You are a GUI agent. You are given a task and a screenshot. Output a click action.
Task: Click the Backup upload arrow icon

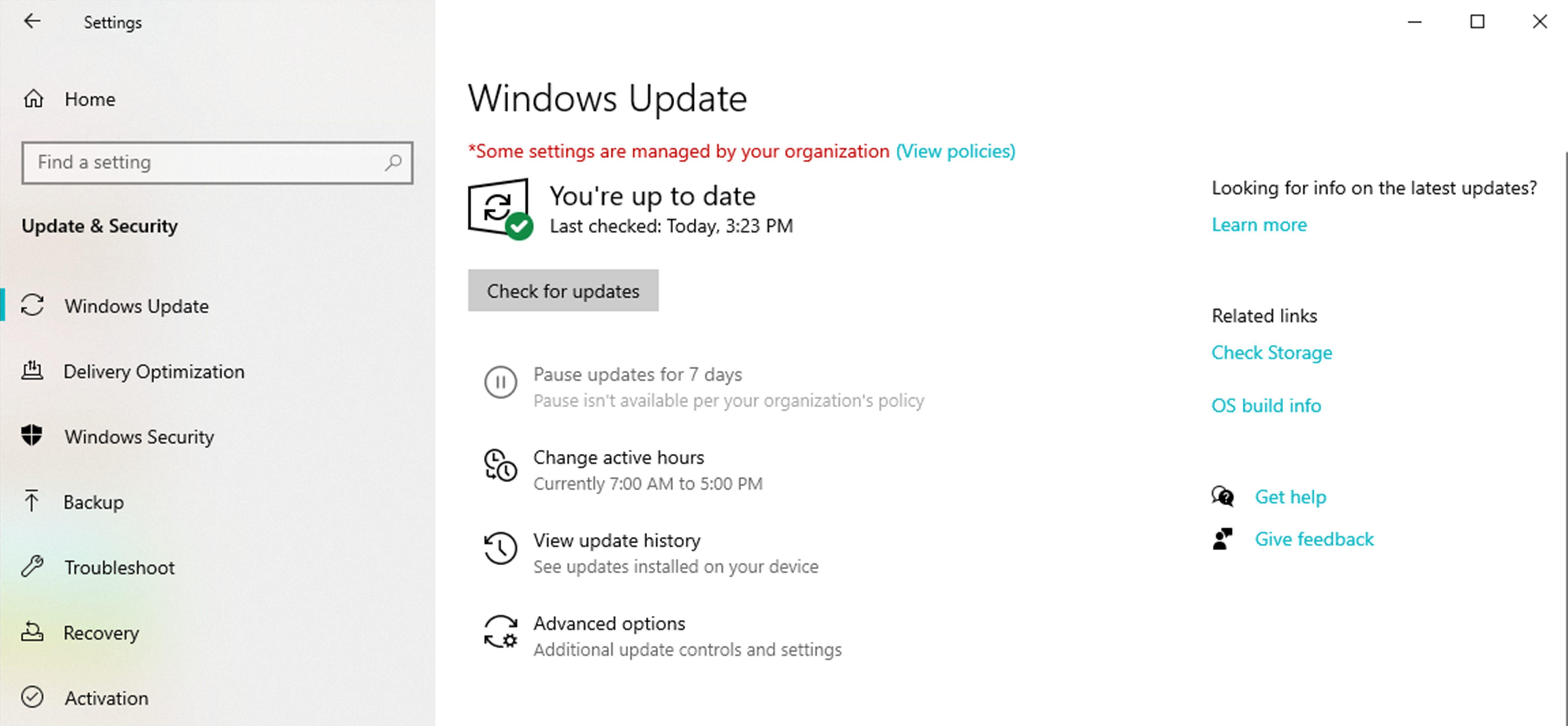32,501
